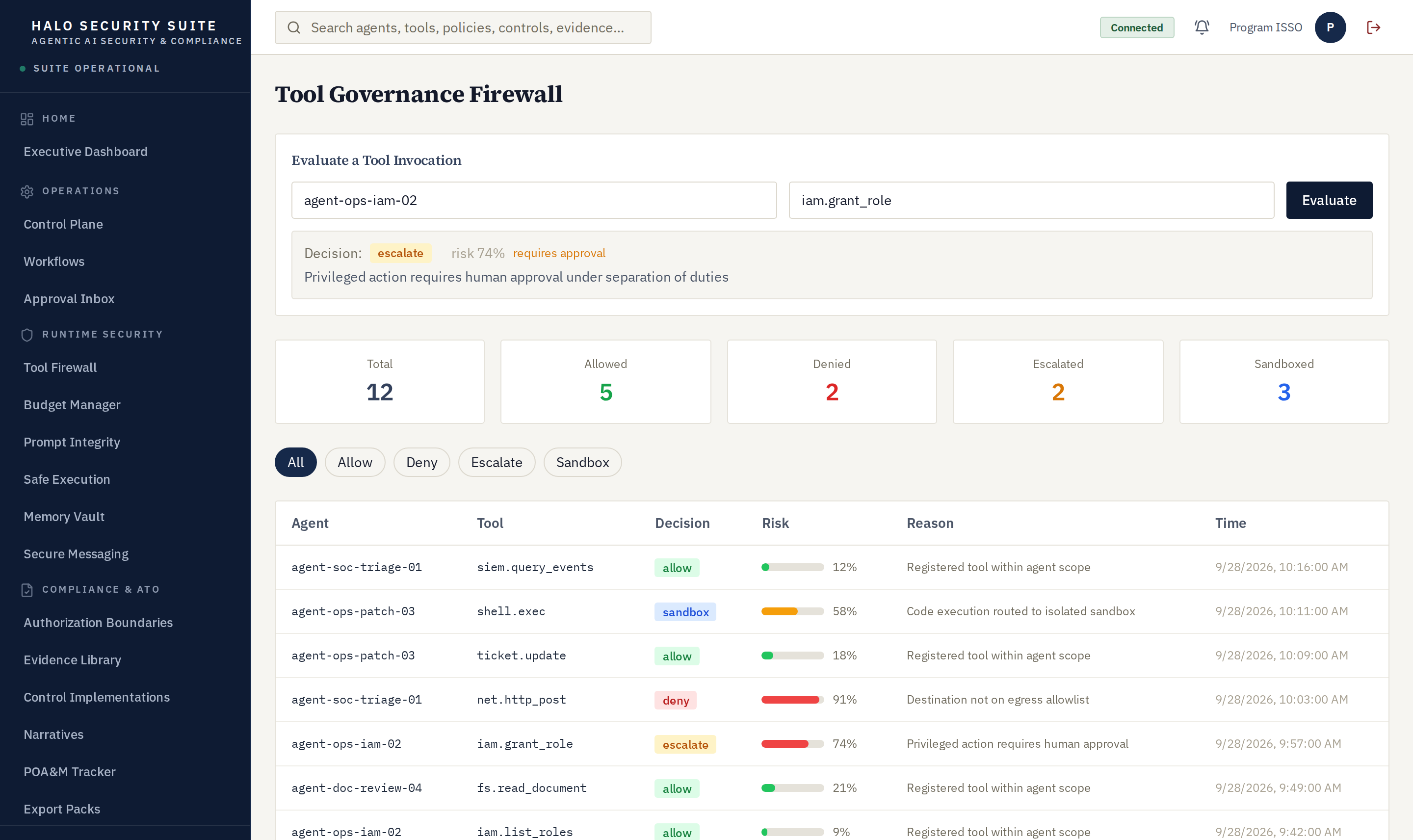Screen dimensions: 1413x840
Task: Go to Approval Inbox
Action: point(69,299)
